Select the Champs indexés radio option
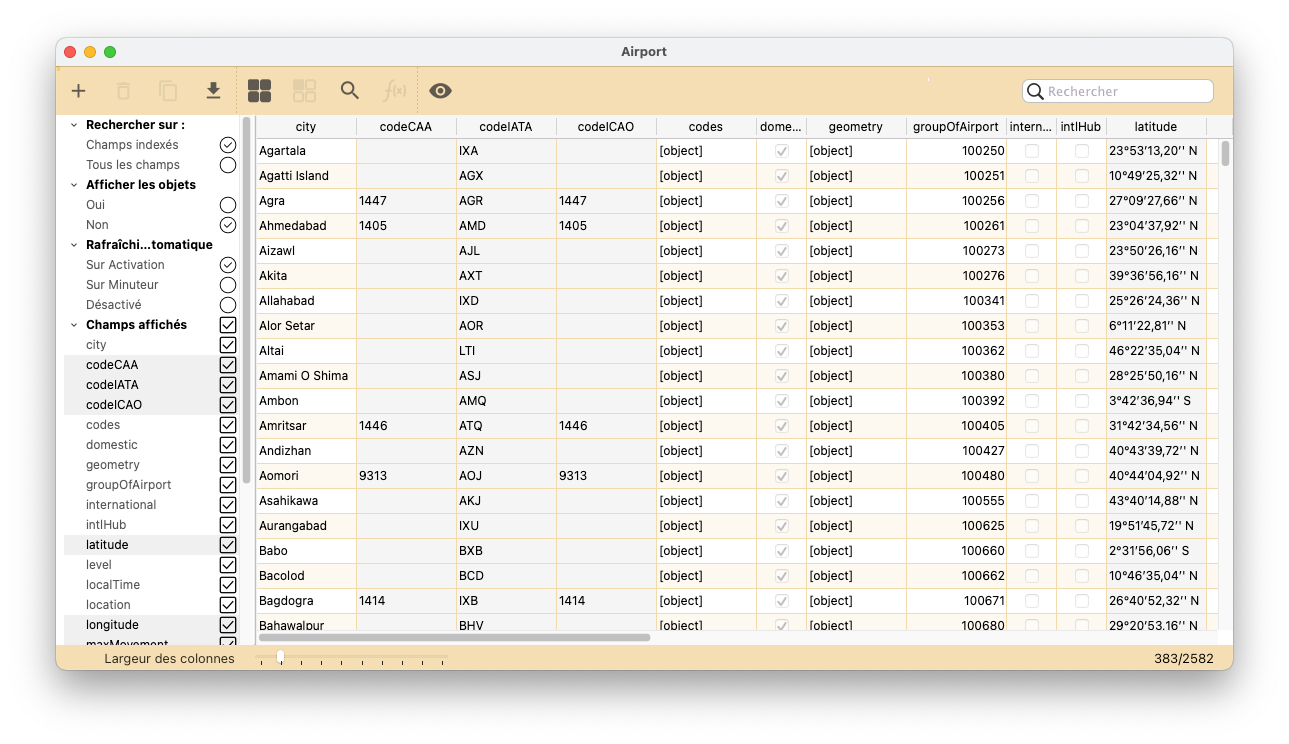This screenshot has height=744, width=1289. (228, 145)
